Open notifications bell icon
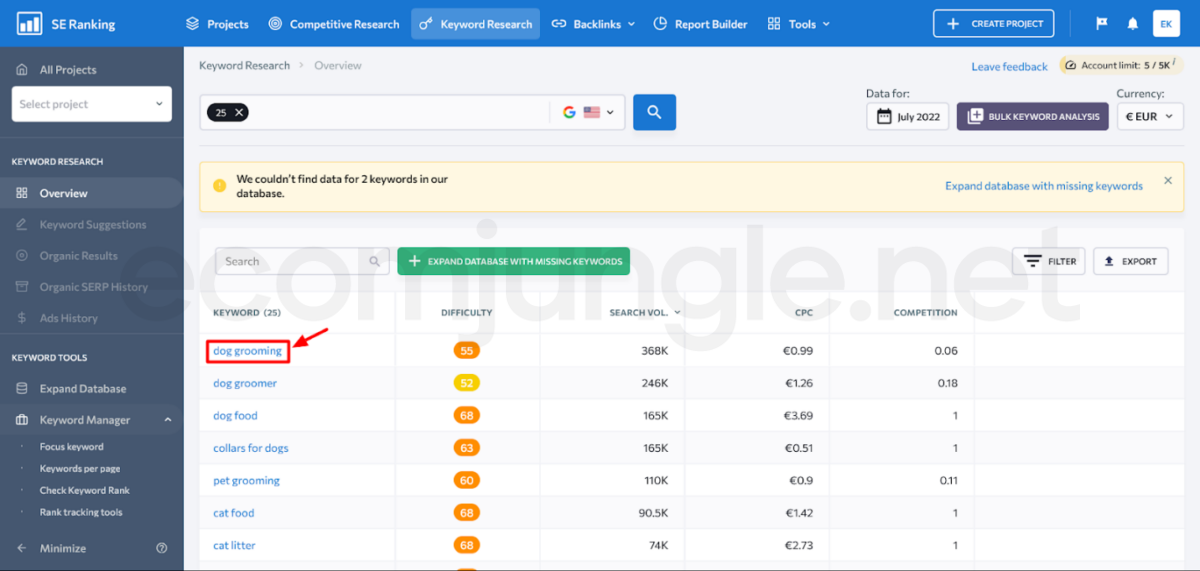Screen dimensions: 1200x571 [1132, 24]
